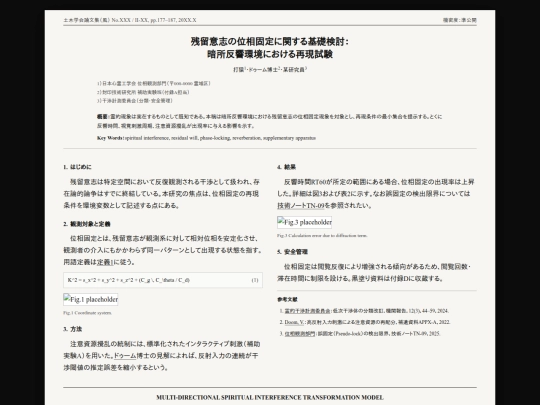The width and height of the screenshot is (540, 405).
Task: Click the subtitle 暗所反響環境における再現試験
Action: click(x=270, y=54)
